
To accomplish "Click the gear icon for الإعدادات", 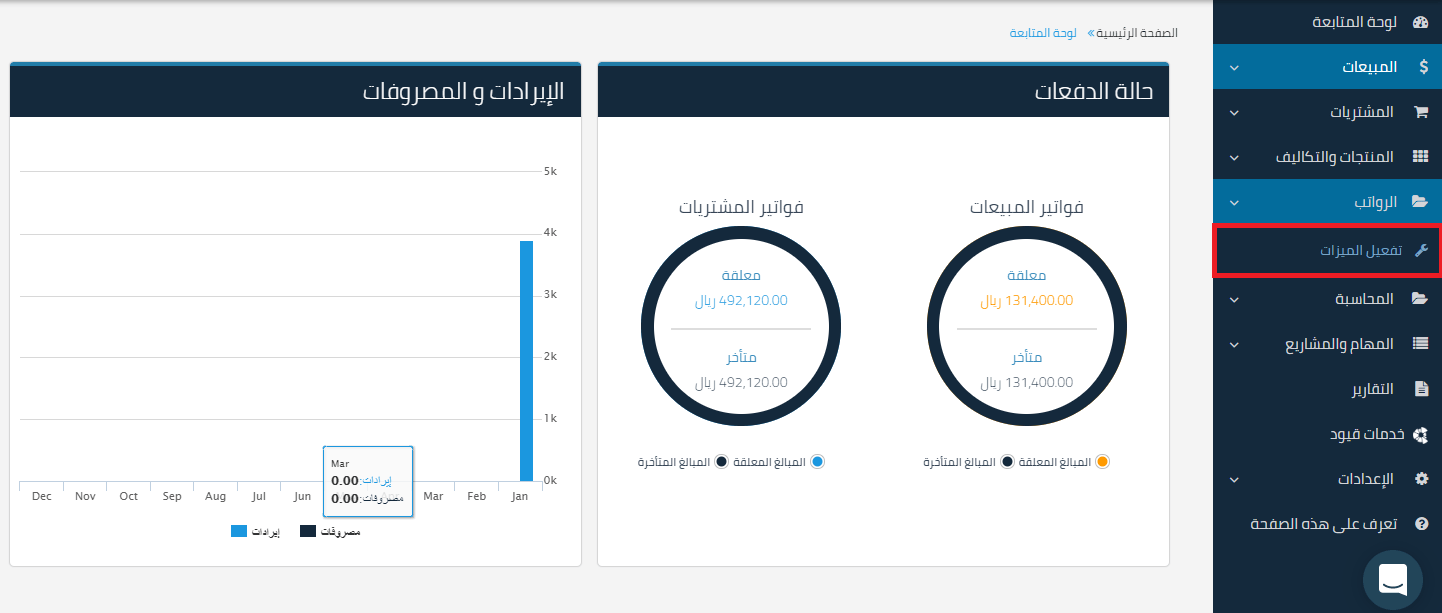I will click(x=1421, y=479).
